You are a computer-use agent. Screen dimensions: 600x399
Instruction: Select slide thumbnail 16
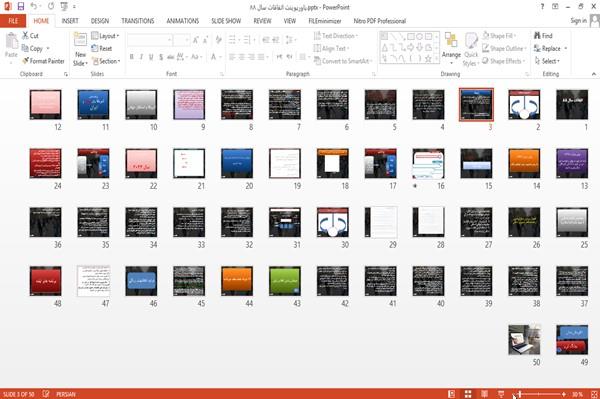(428, 163)
